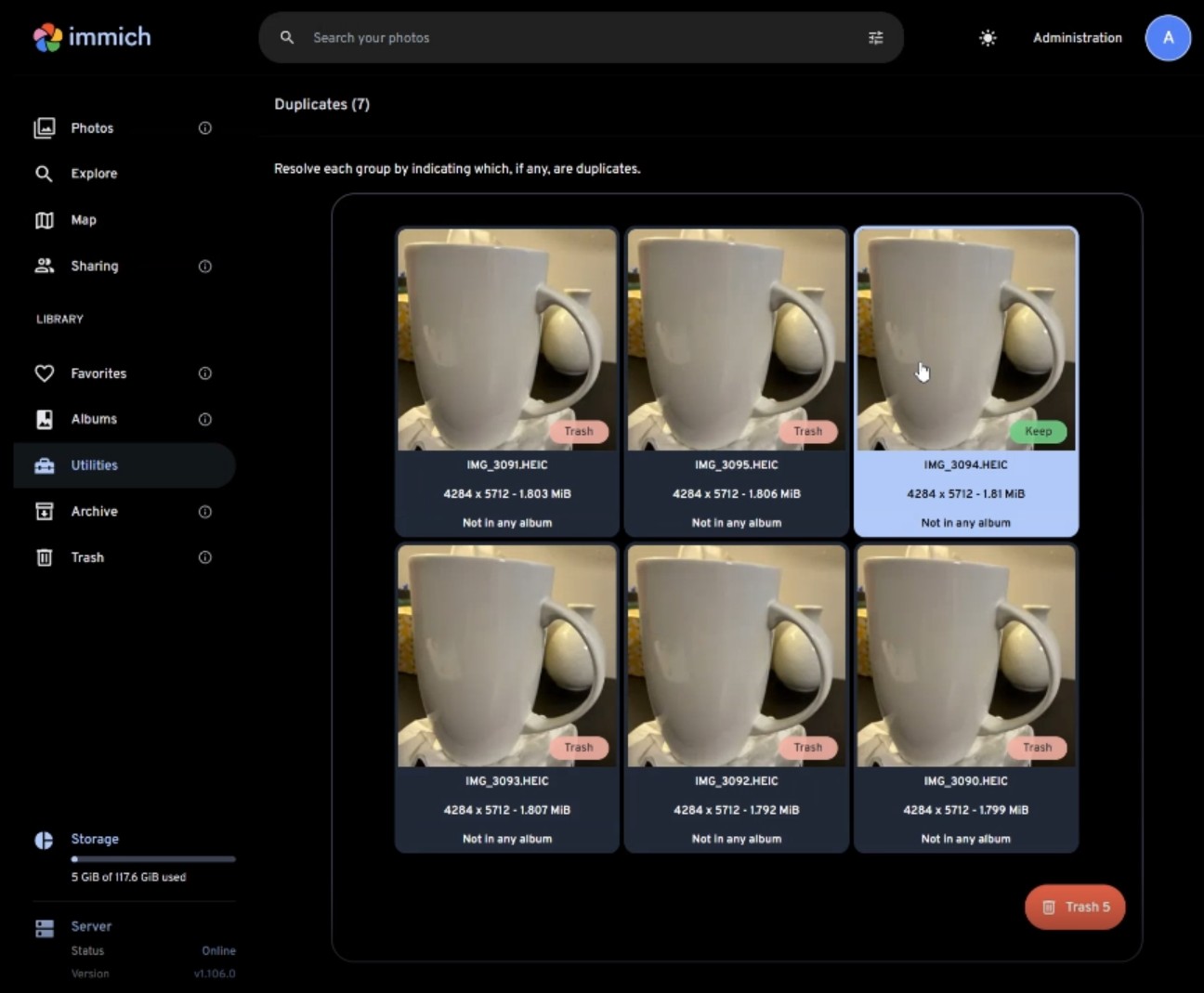Open Trash in the sidebar
The width and height of the screenshot is (1204, 993).
[124, 557]
